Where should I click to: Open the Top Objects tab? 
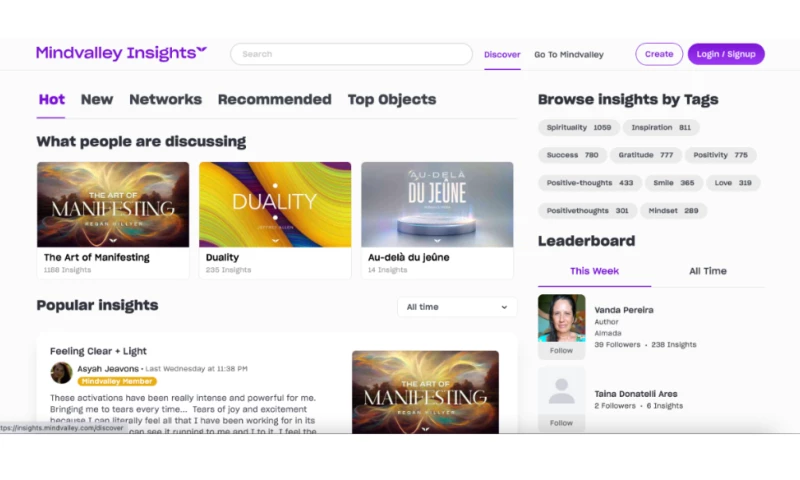(x=392, y=99)
